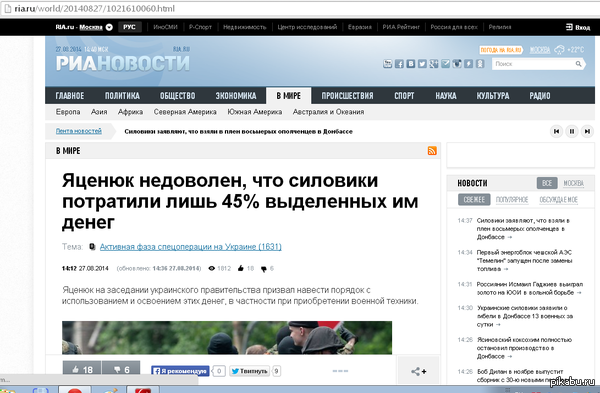The width and height of the screenshot is (600, 393).
Task: Select the Африка subsection
Action: point(130,112)
